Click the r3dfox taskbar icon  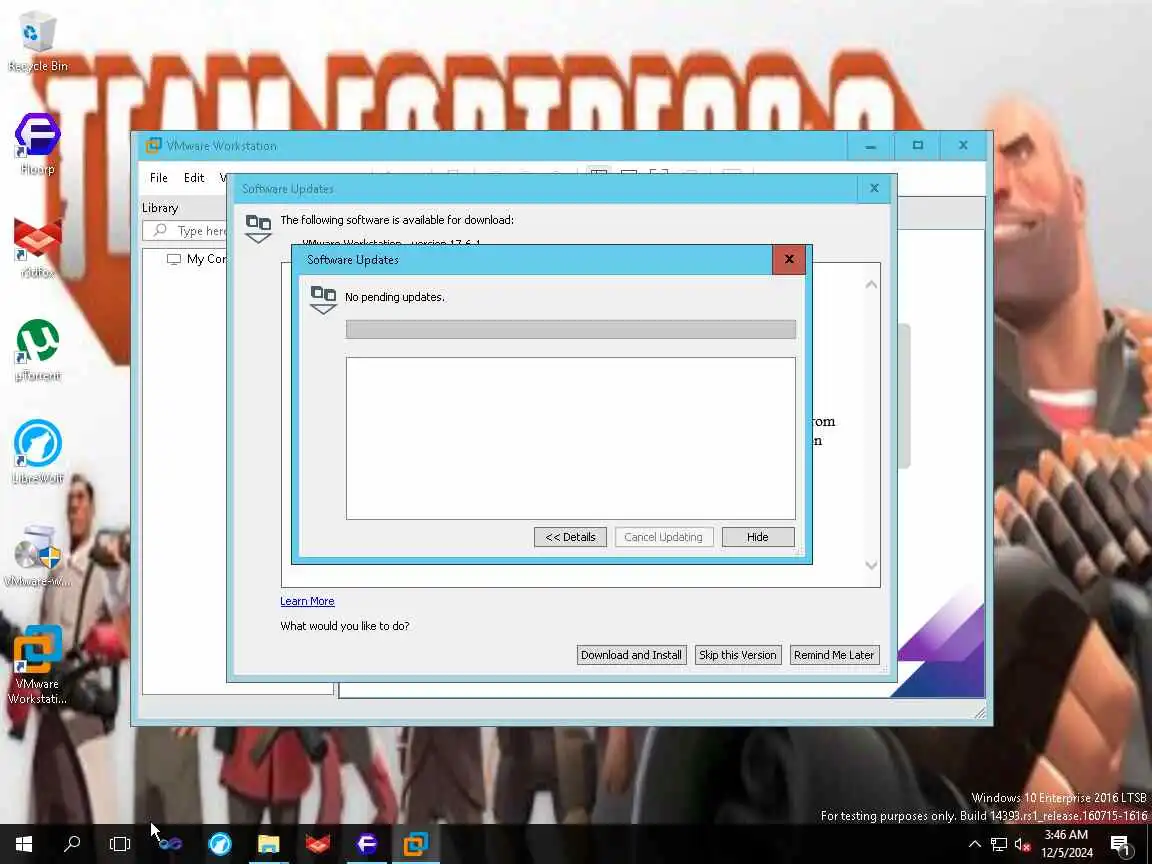pos(317,843)
